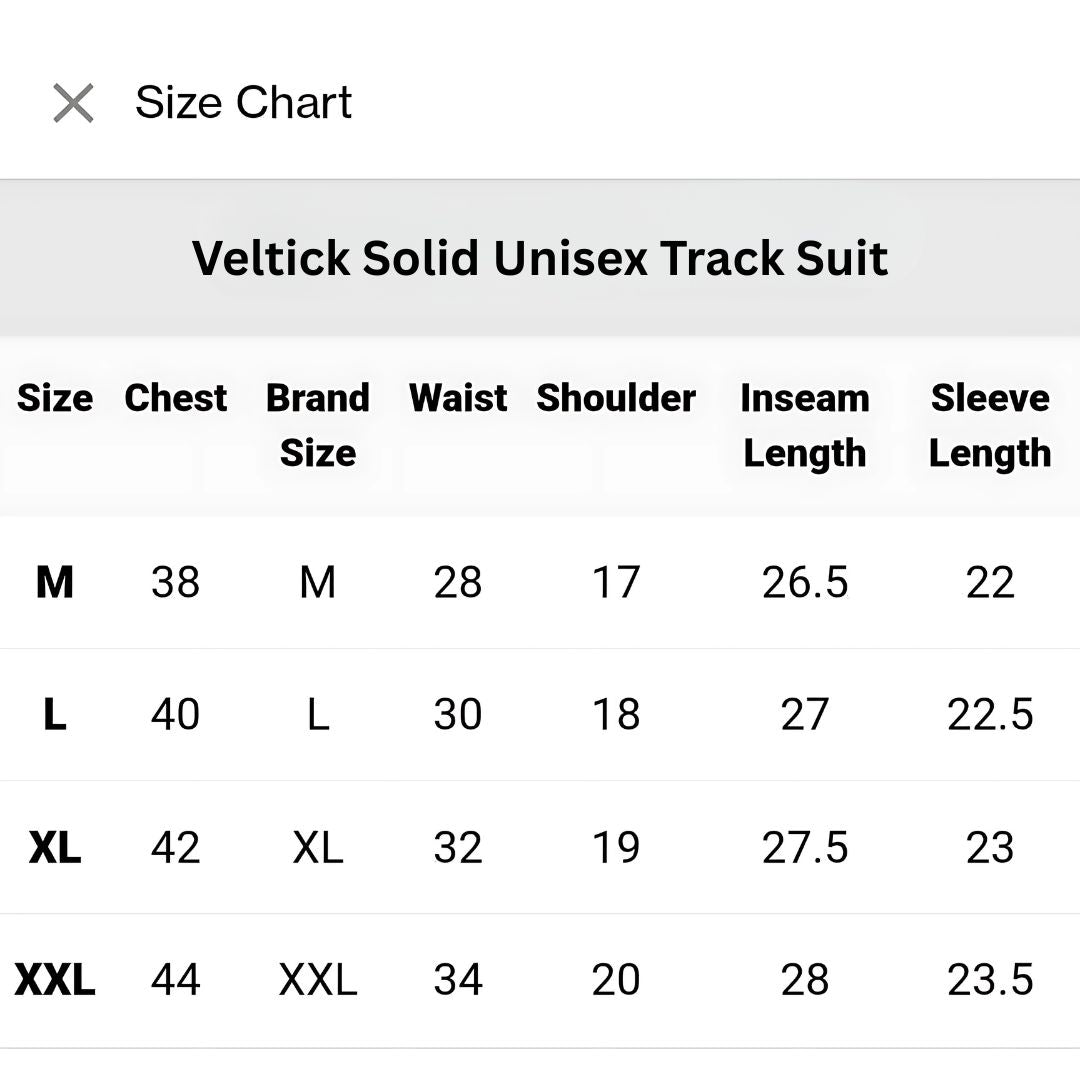This screenshot has height=1080, width=1080.
Task: Close the Size Chart panel
Action: tap(73, 103)
